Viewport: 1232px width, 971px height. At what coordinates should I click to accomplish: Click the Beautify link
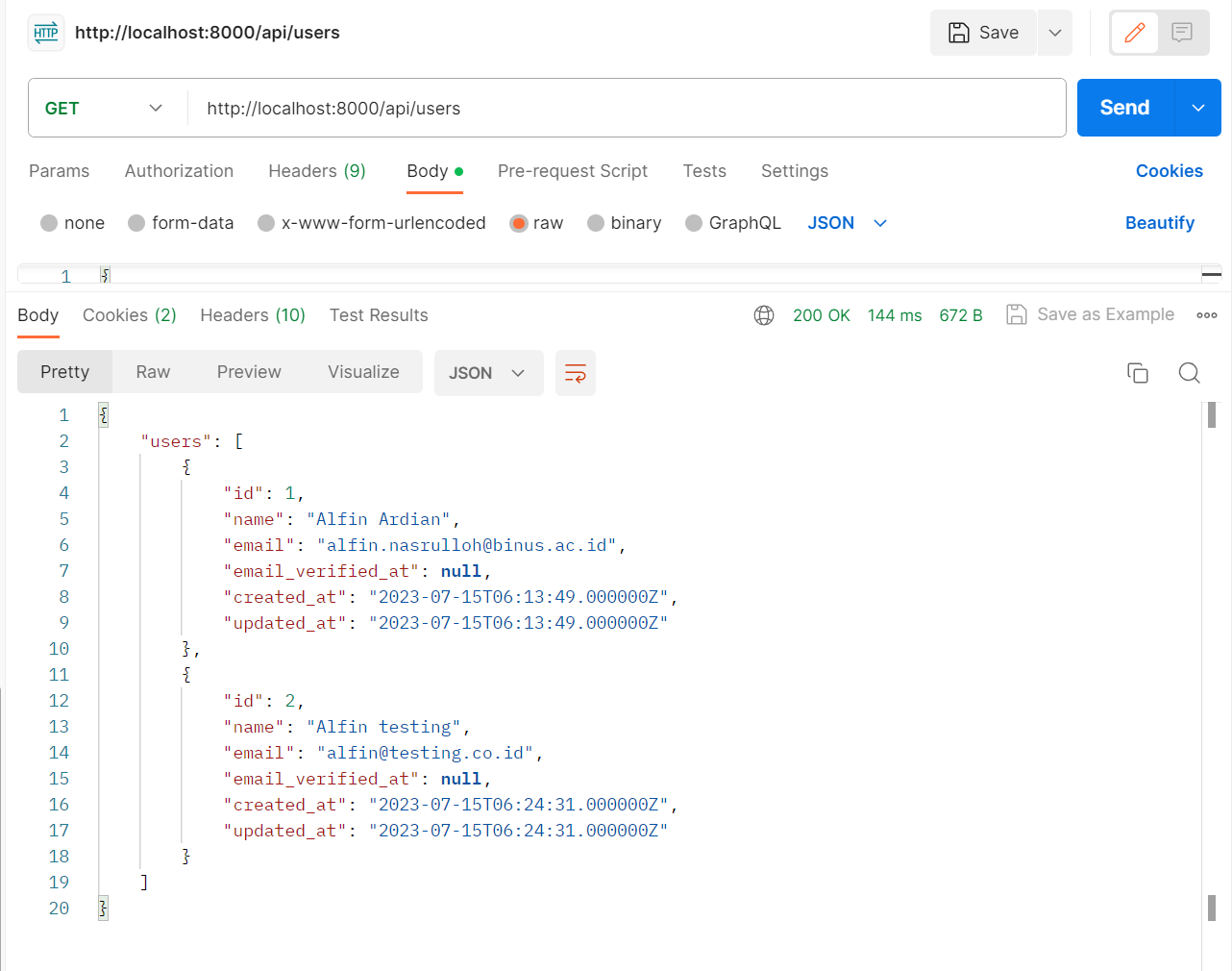(x=1160, y=223)
